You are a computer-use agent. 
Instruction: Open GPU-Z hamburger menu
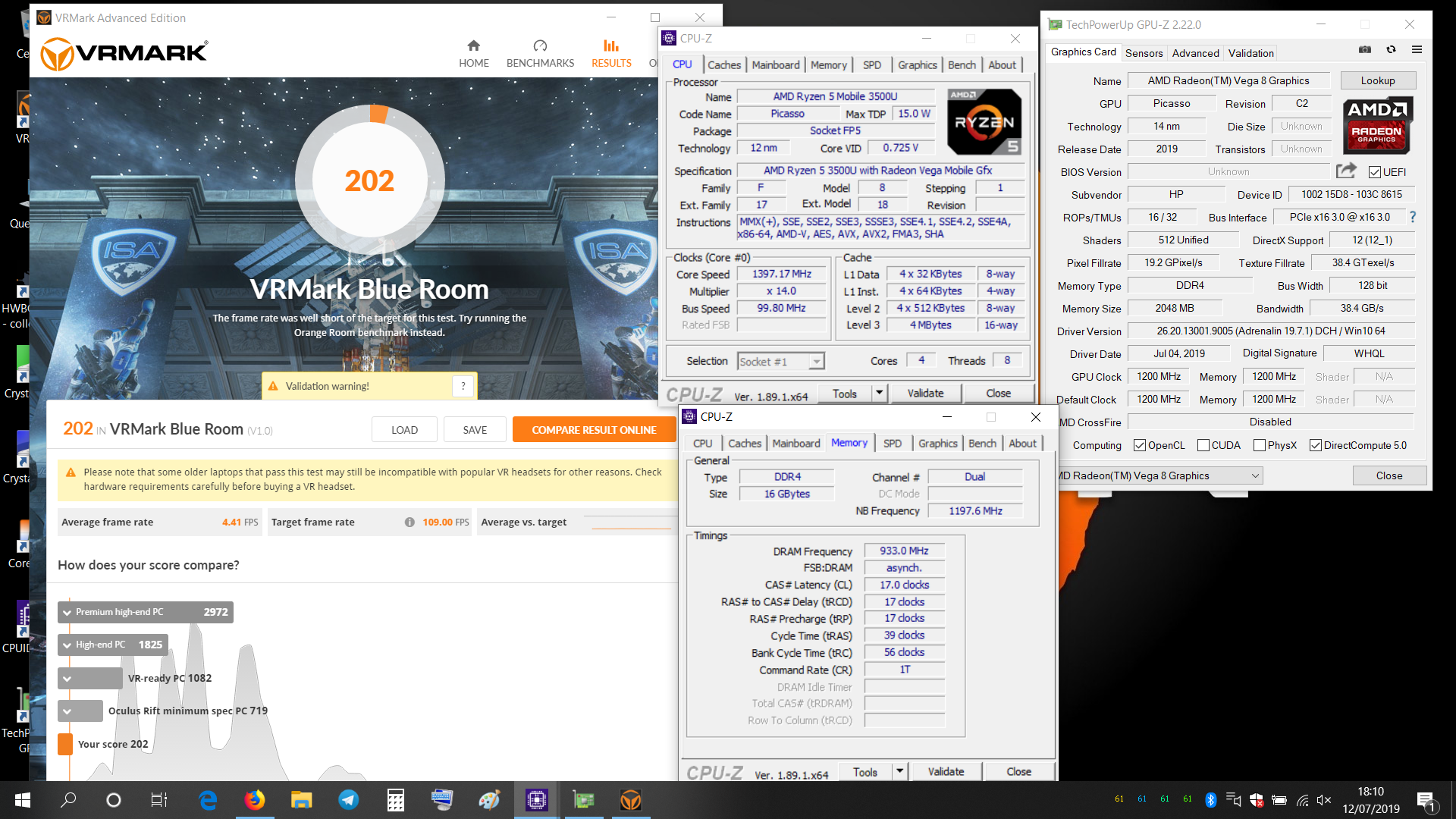tap(1417, 50)
